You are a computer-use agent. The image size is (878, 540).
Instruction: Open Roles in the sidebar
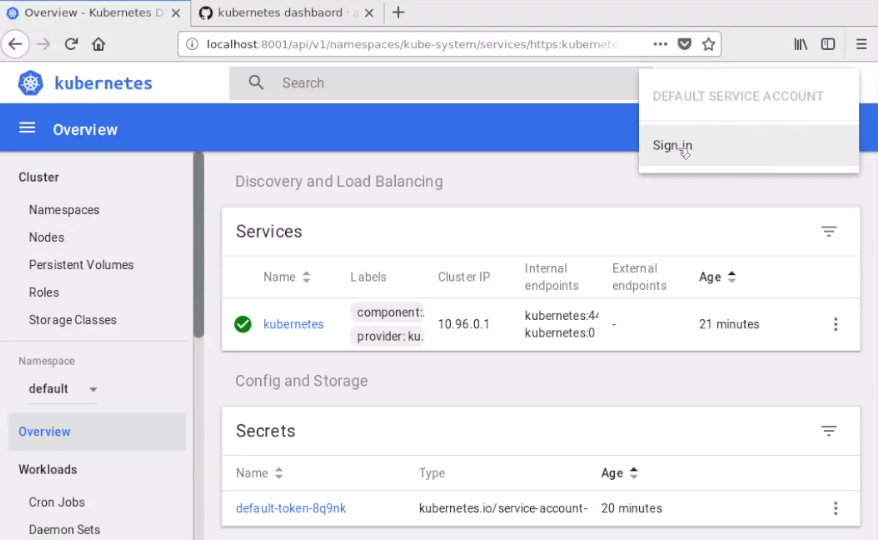tap(44, 292)
